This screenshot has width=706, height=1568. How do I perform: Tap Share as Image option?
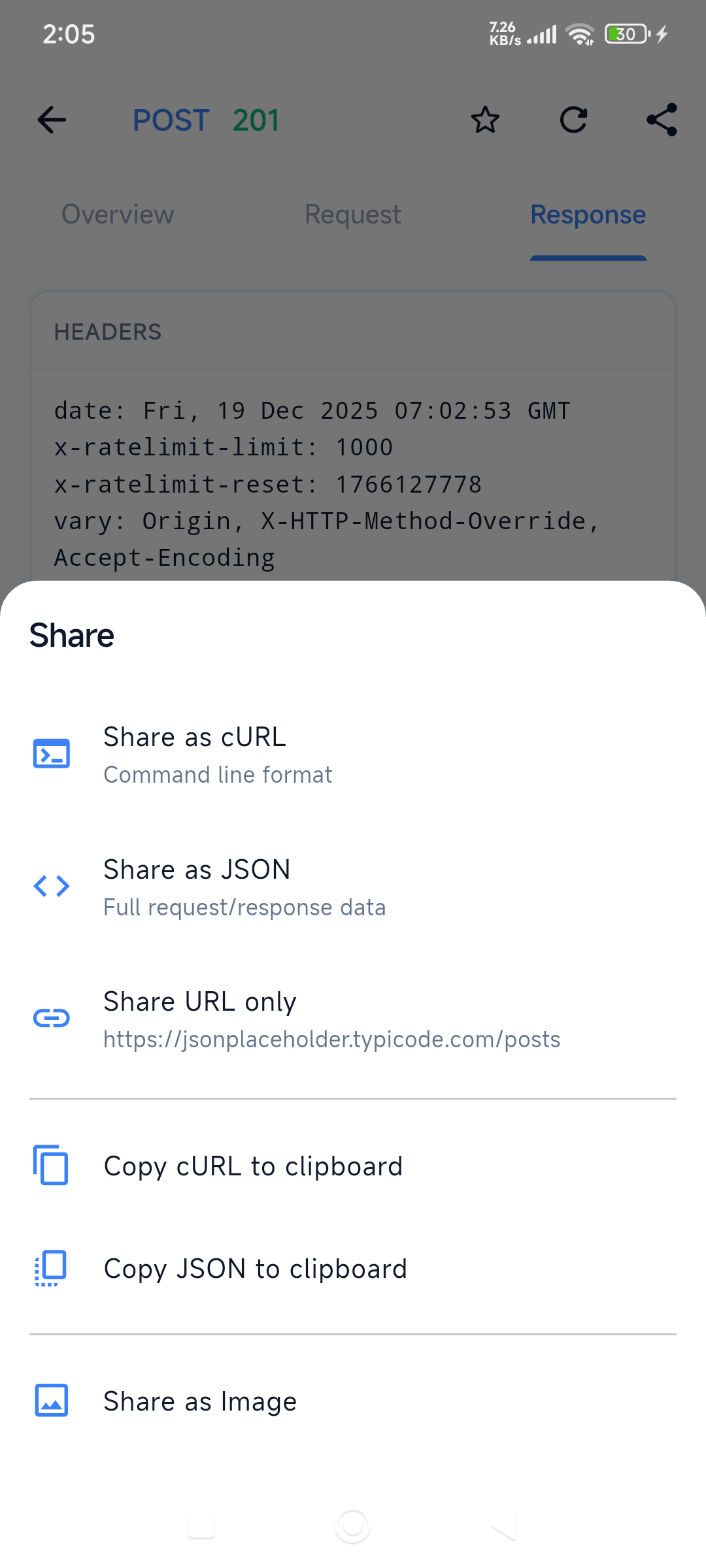199,1401
